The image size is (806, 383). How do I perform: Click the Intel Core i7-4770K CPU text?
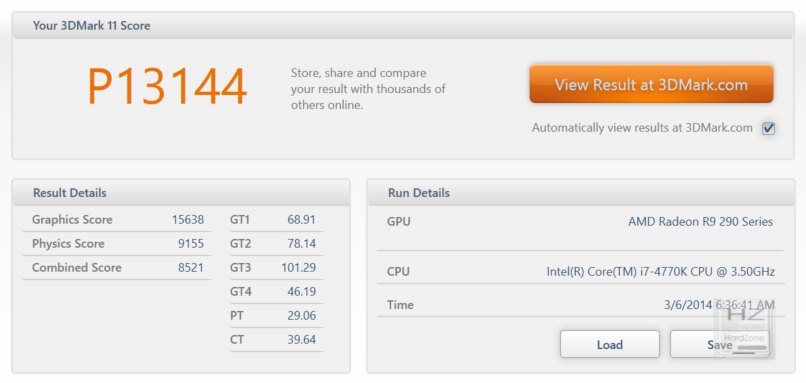(x=661, y=271)
